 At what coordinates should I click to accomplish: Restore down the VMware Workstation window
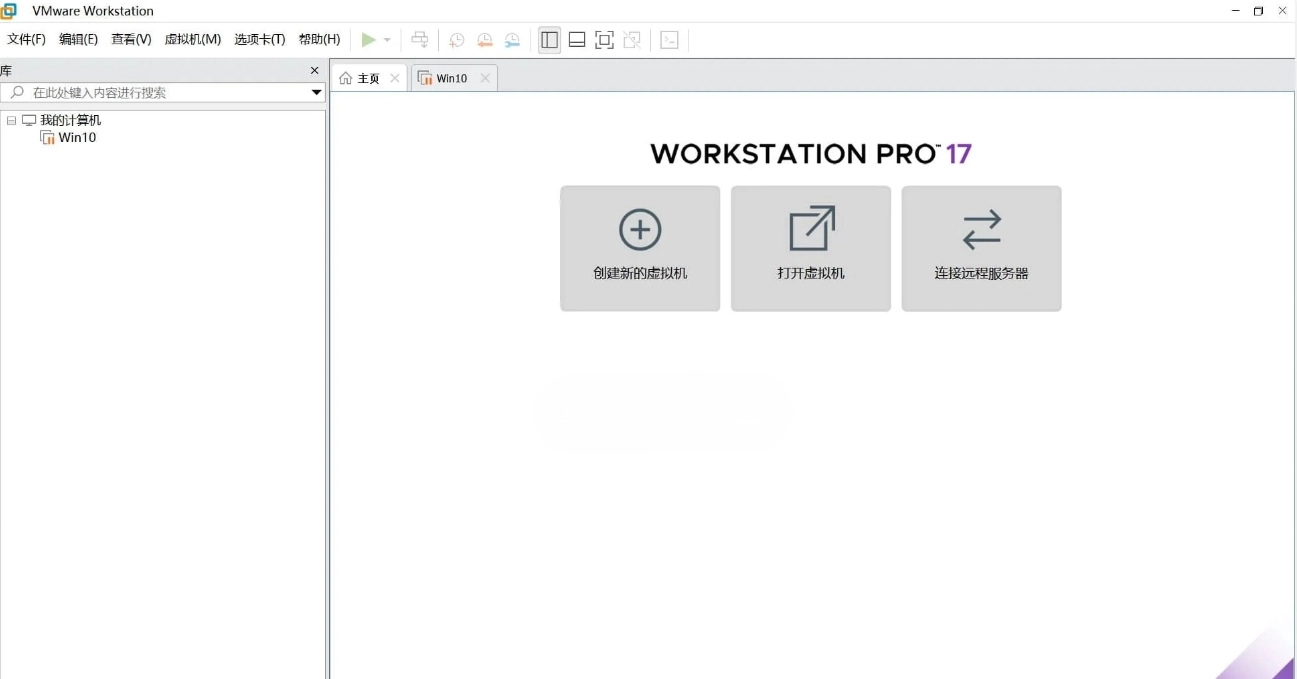1259,11
